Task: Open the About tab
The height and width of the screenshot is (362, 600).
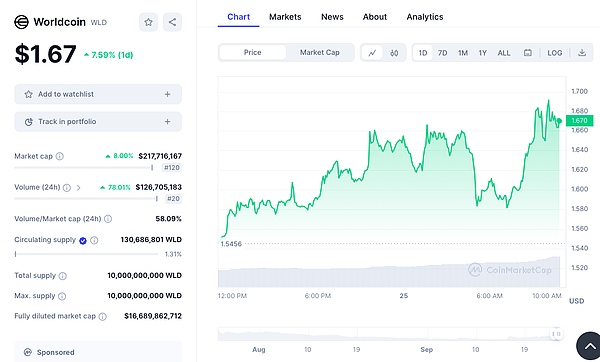Action: 375,17
